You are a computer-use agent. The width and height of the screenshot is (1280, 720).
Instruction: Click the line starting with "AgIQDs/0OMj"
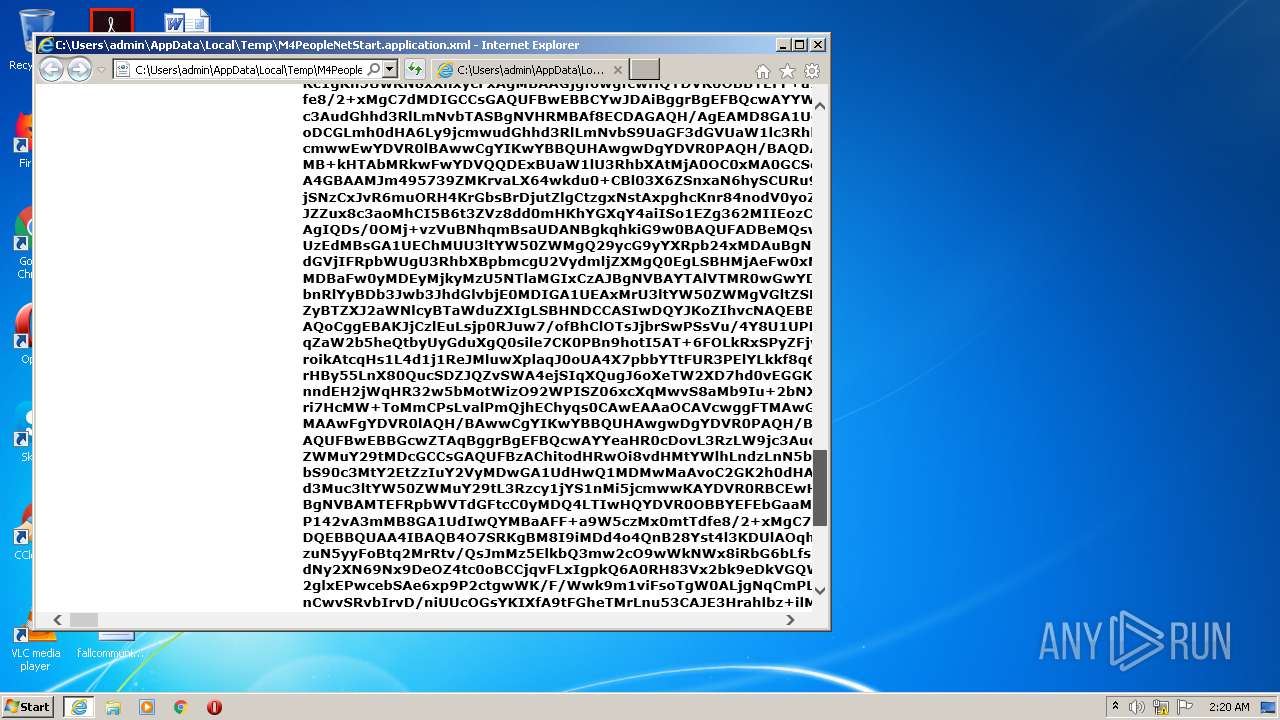[558, 229]
